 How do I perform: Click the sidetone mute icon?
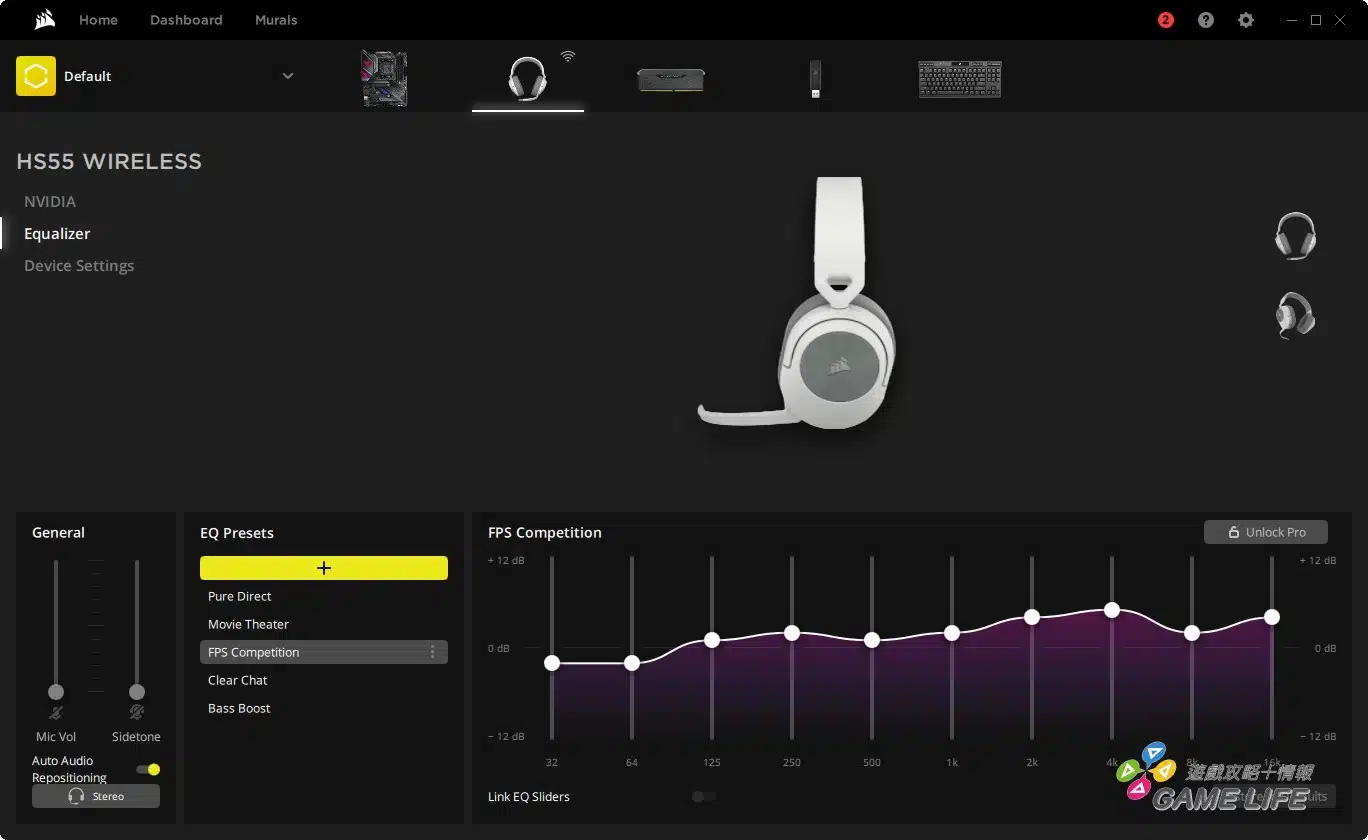136,713
